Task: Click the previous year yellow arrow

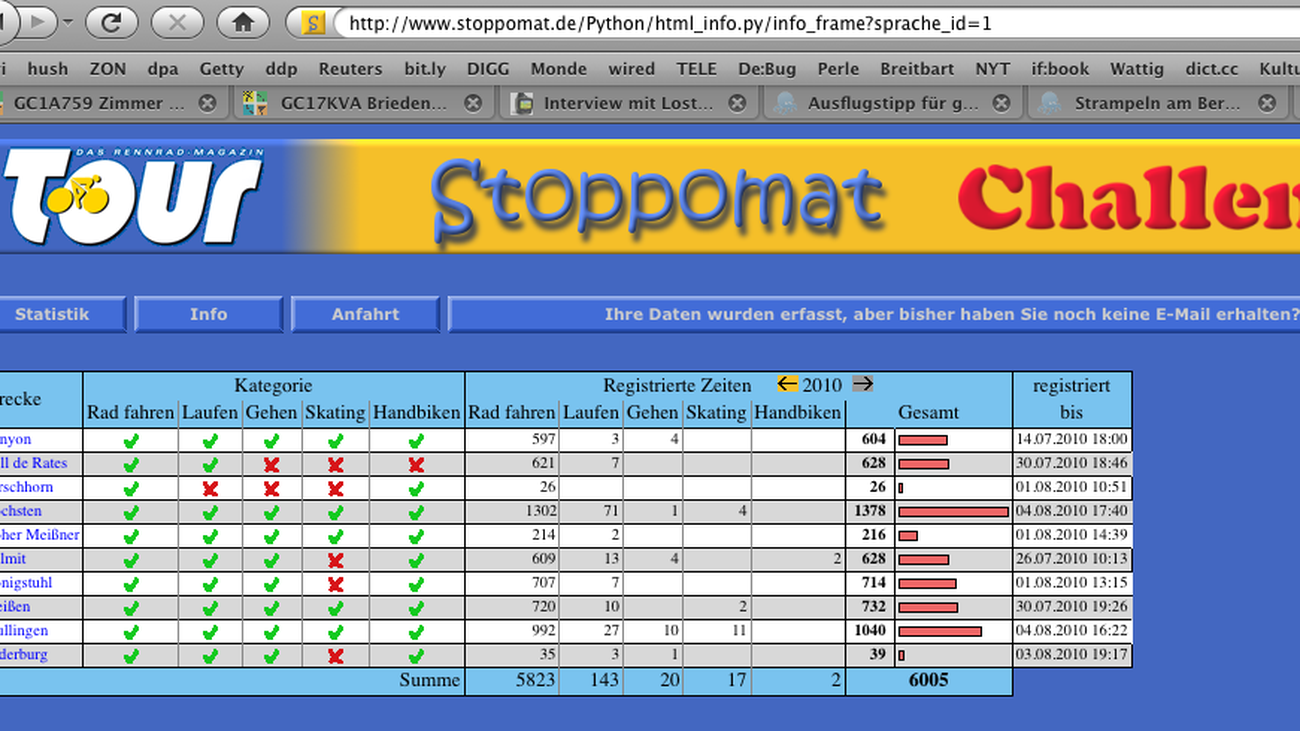Action: click(x=787, y=384)
